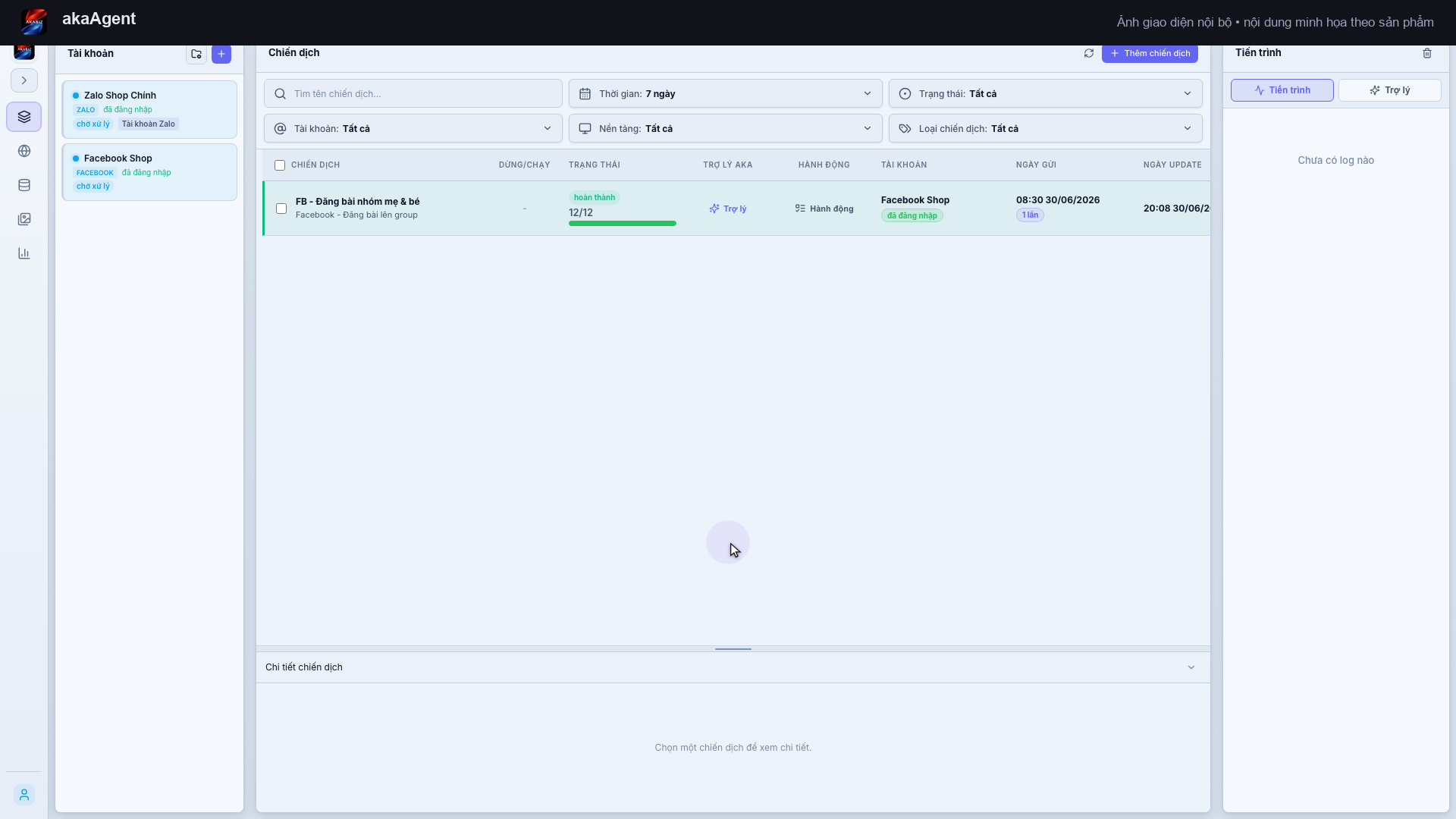
Task: Add account with the plus icon
Action: coord(221,54)
